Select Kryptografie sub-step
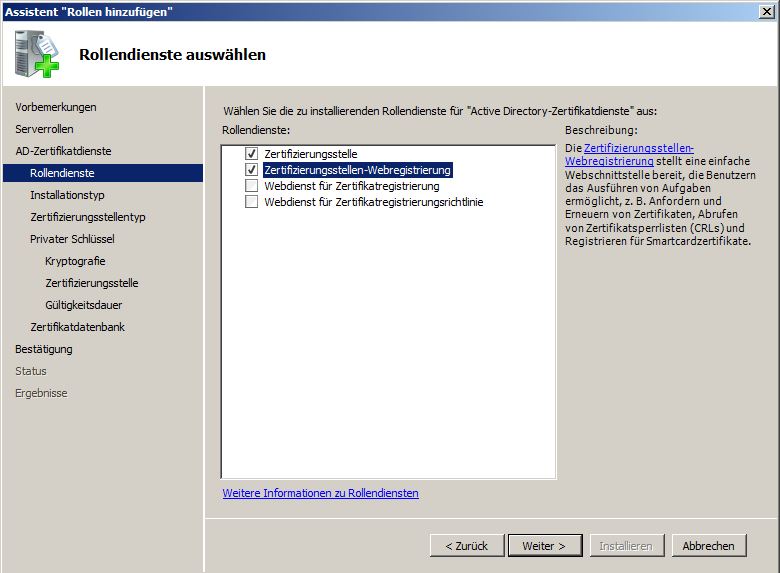The width and height of the screenshot is (780, 573). [x=75, y=261]
